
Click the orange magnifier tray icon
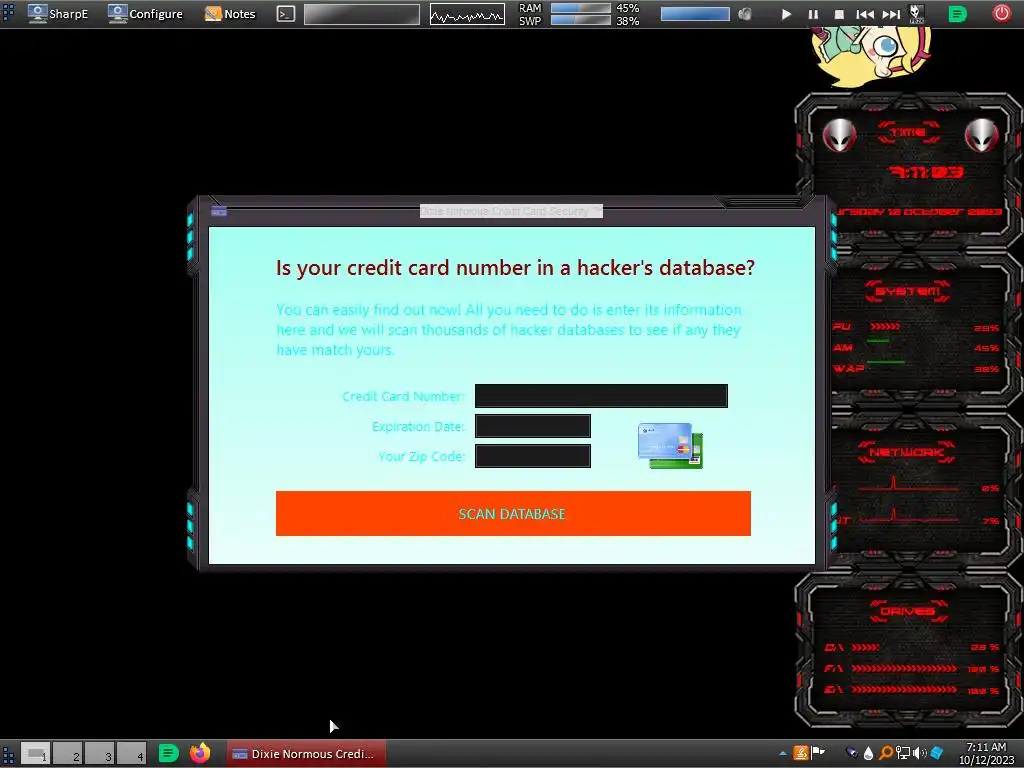click(886, 754)
